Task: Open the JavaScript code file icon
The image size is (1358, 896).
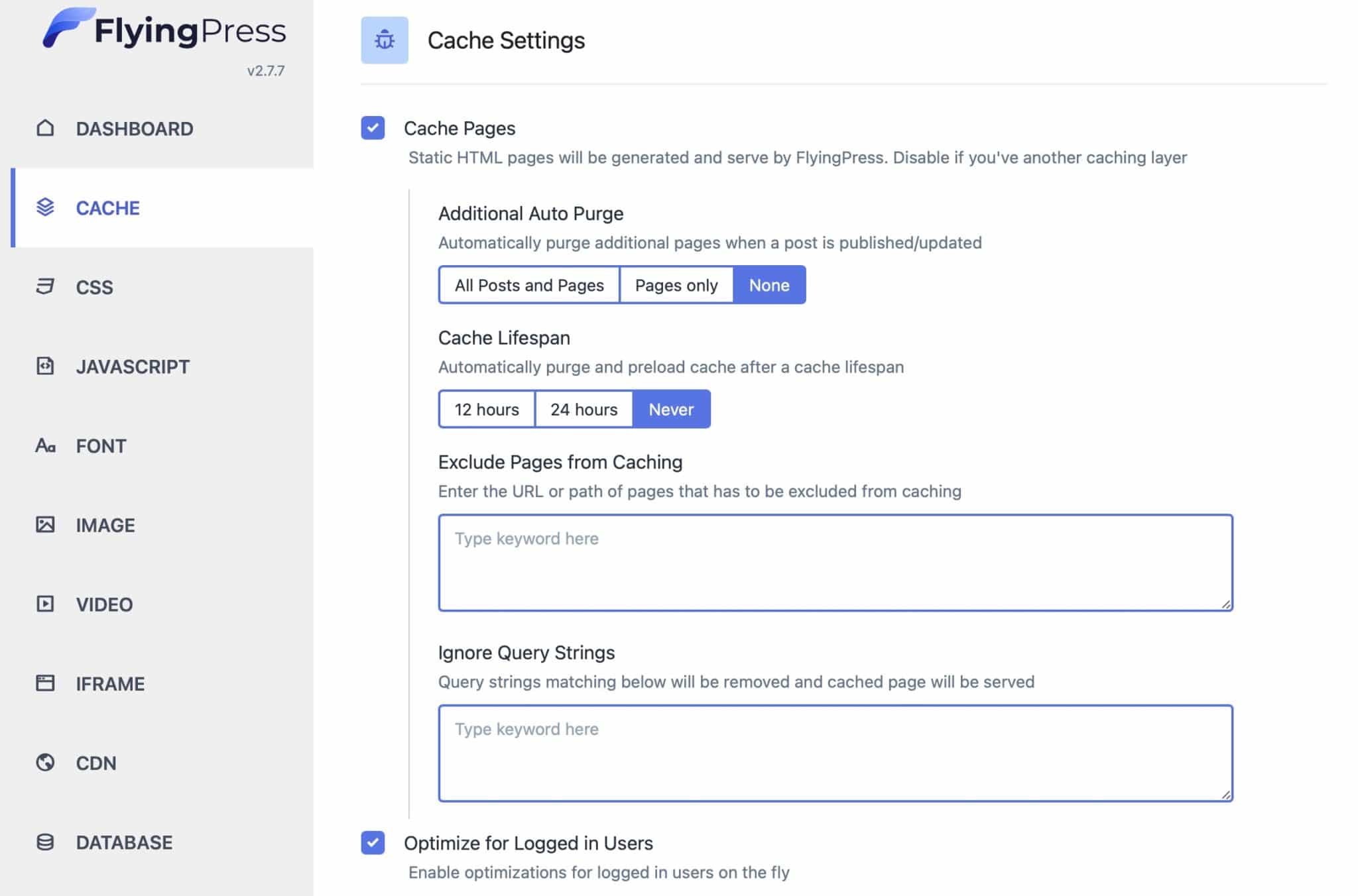Action: pyautogui.click(x=45, y=366)
